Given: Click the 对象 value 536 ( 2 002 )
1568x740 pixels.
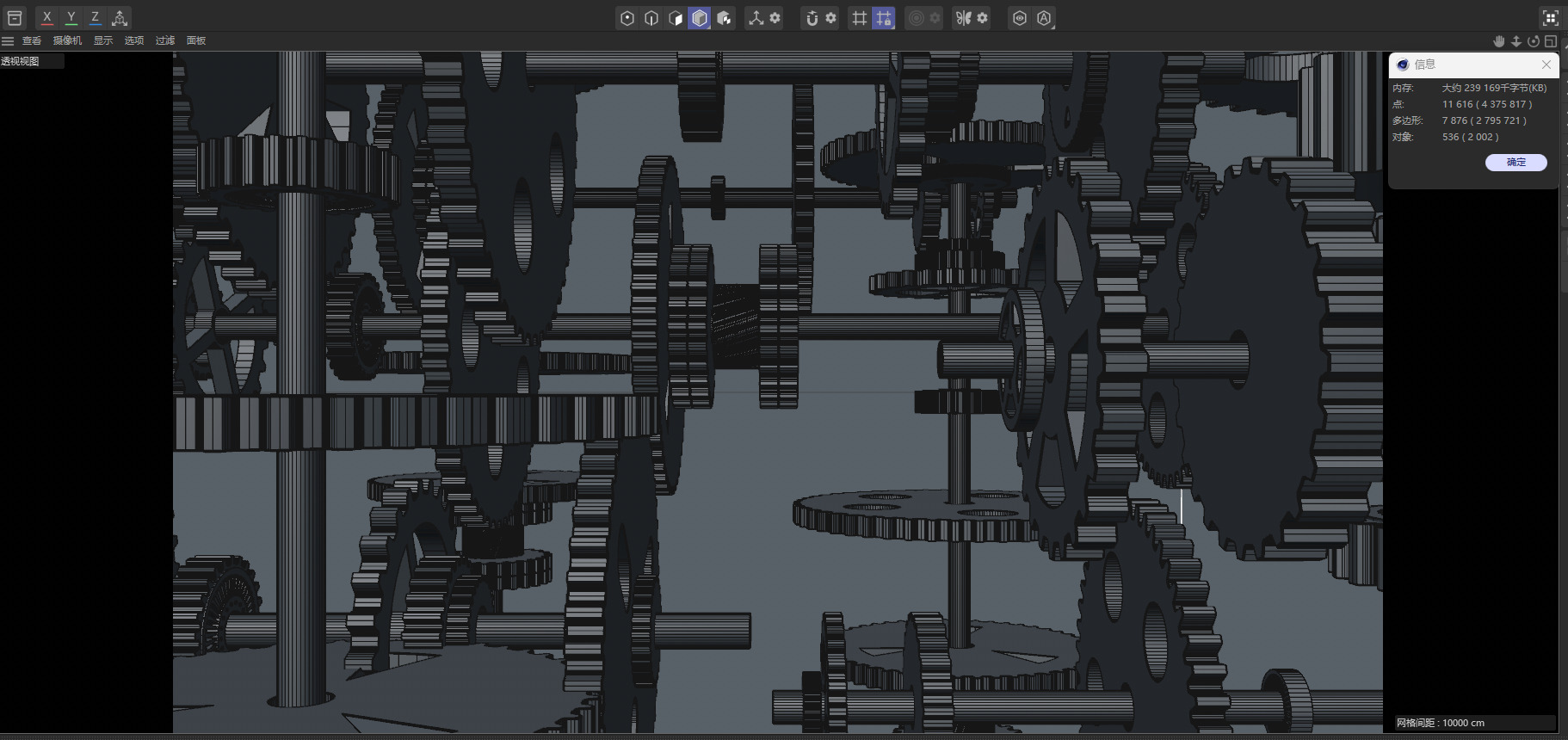Looking at the screenshot, I should pos(1471,137).
